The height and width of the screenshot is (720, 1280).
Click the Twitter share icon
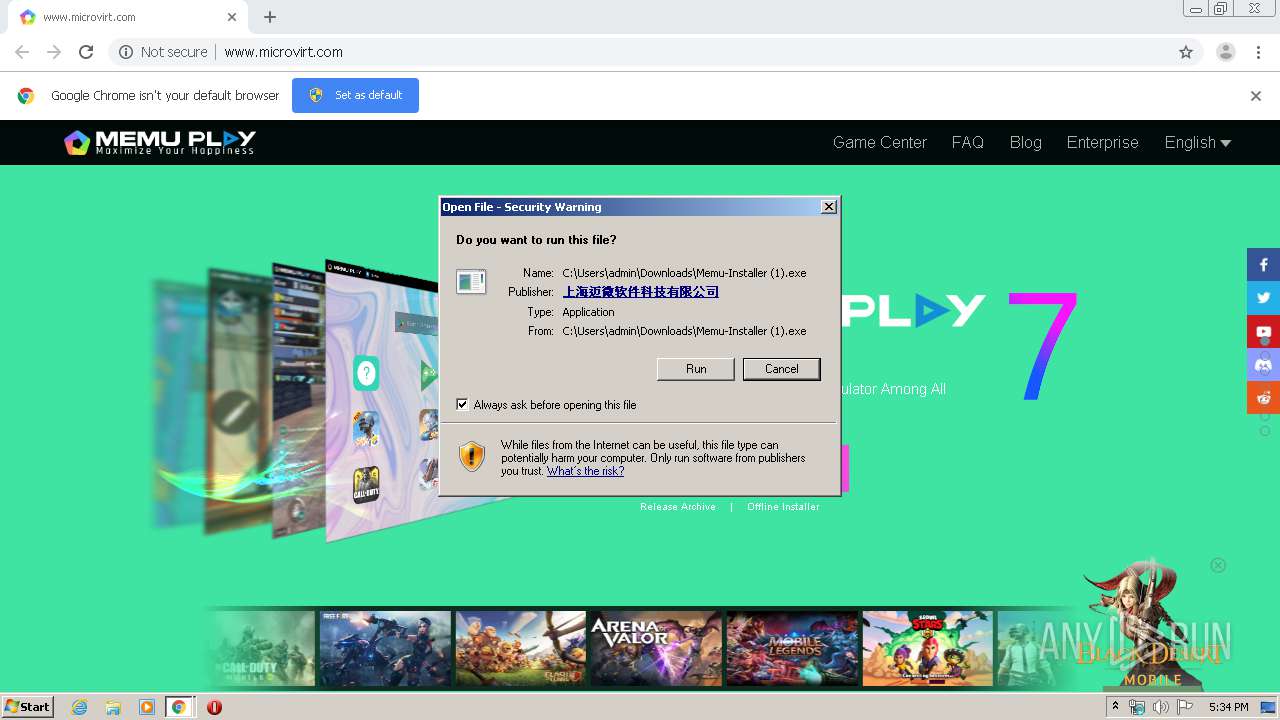(1263, 298)
